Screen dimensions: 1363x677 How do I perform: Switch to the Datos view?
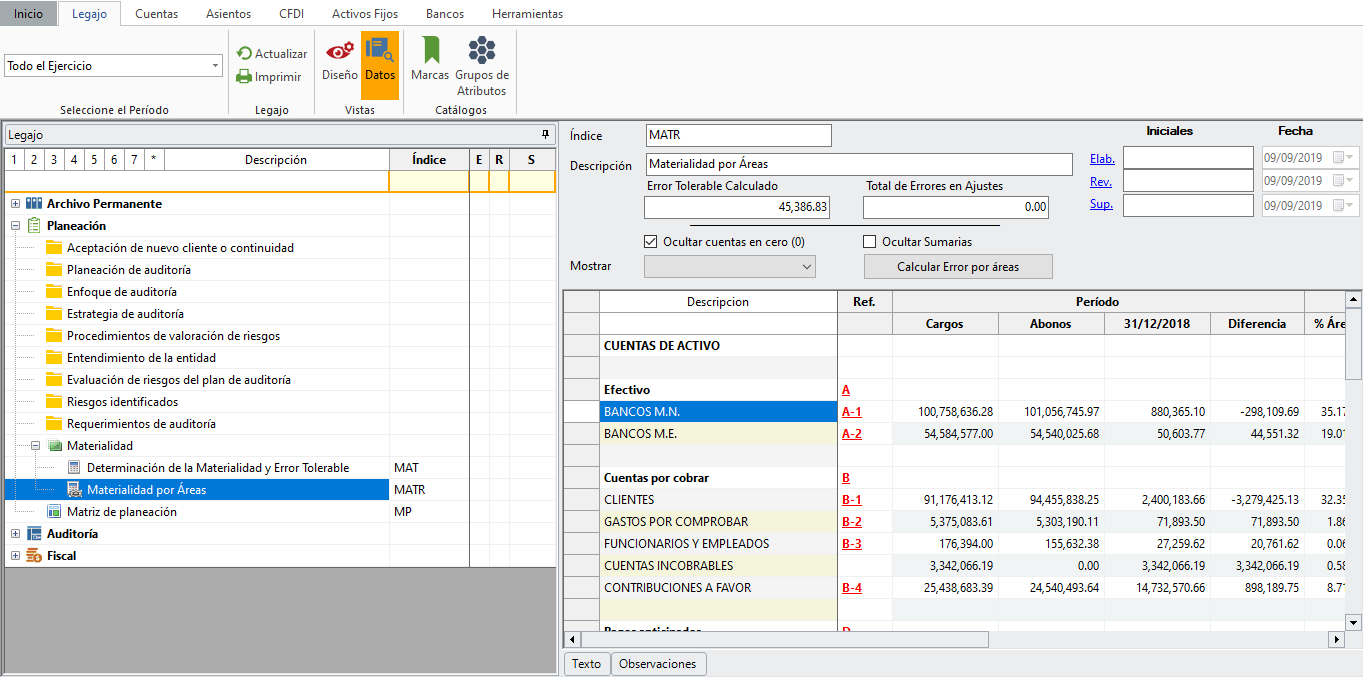[x=379, y=60]
